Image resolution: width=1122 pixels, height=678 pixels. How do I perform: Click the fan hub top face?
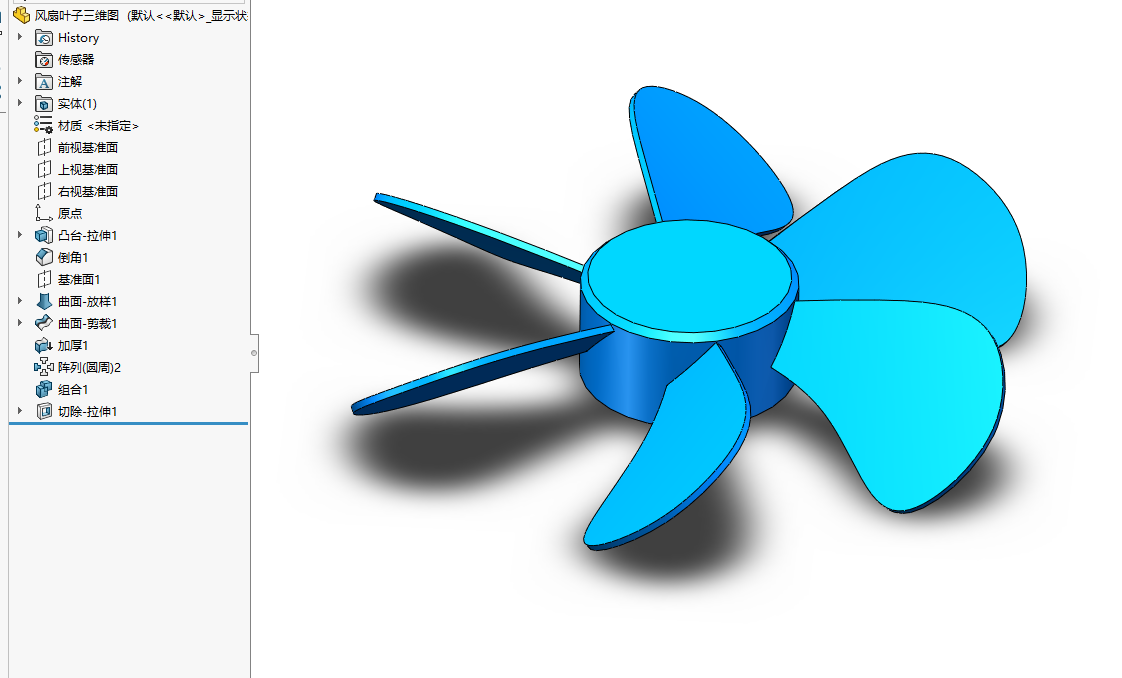click(x=689, y=276)
